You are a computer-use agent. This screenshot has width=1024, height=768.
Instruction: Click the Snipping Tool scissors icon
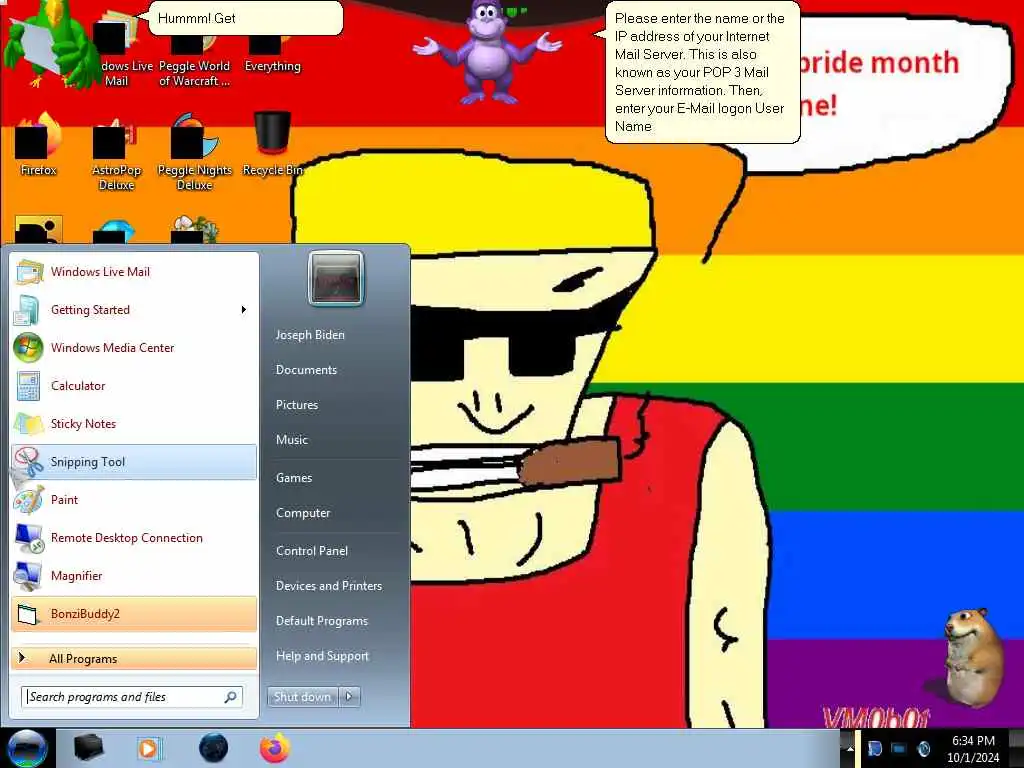pos(29,462)
